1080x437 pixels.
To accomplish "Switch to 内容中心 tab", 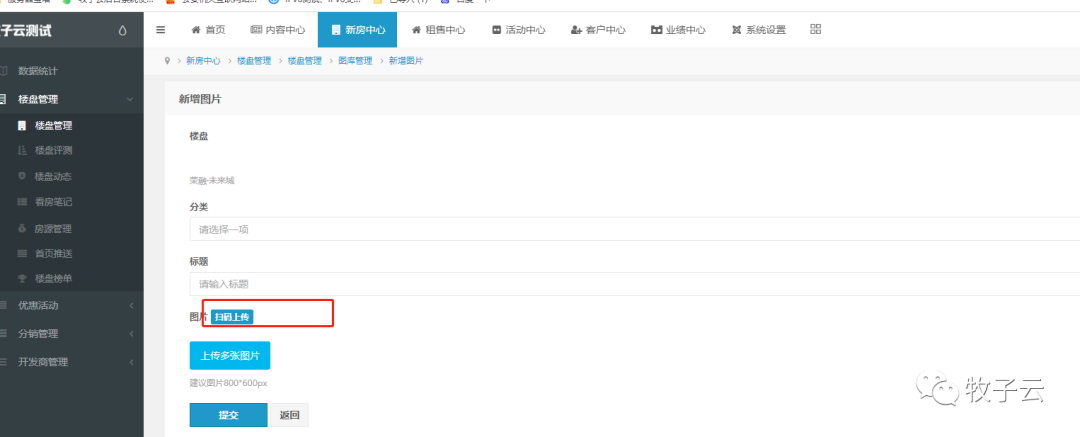I will point(278,30).
